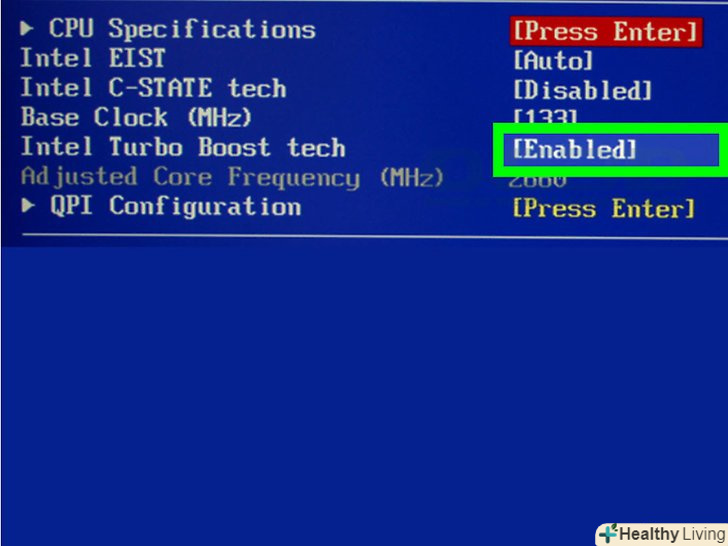
Task: Click the Healthy Living plus logo icon
Action: (608, 533)
